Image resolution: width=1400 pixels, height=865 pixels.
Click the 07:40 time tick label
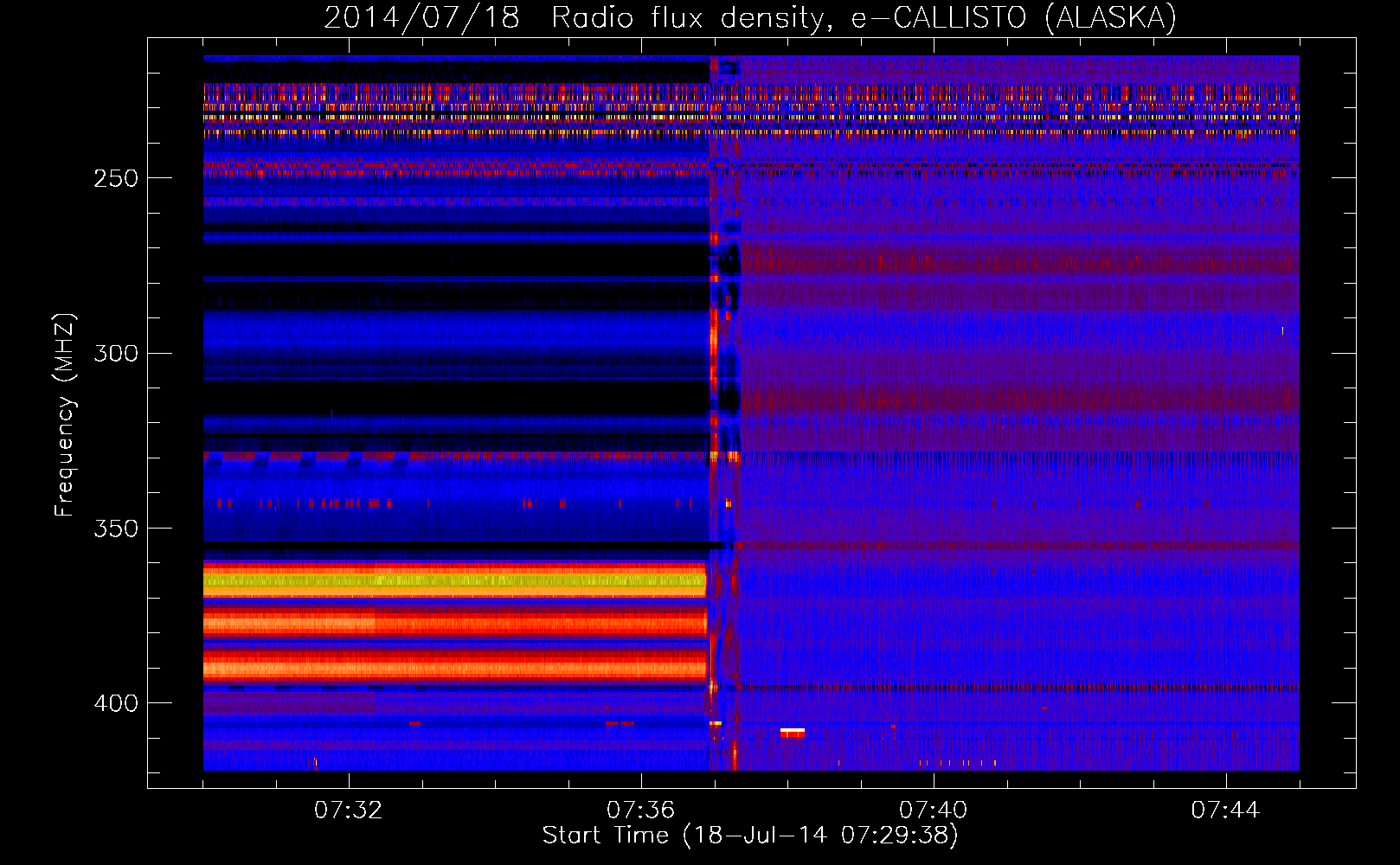coord(933,810)
